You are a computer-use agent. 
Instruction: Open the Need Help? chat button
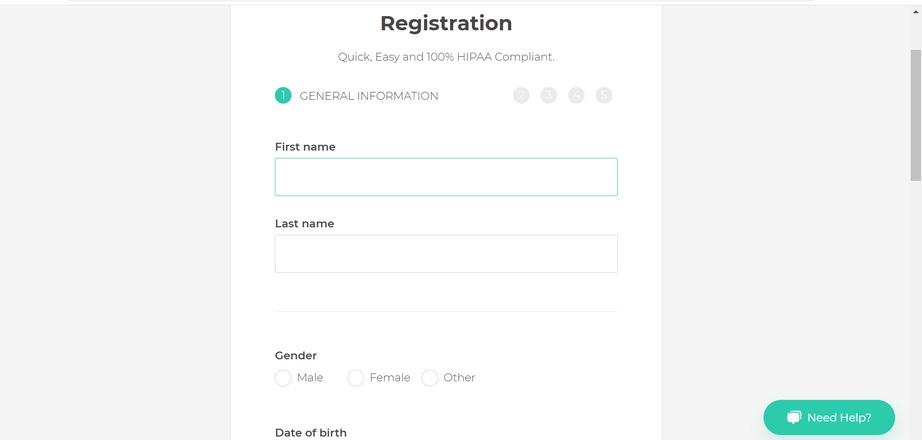click(x=829, y=418)
